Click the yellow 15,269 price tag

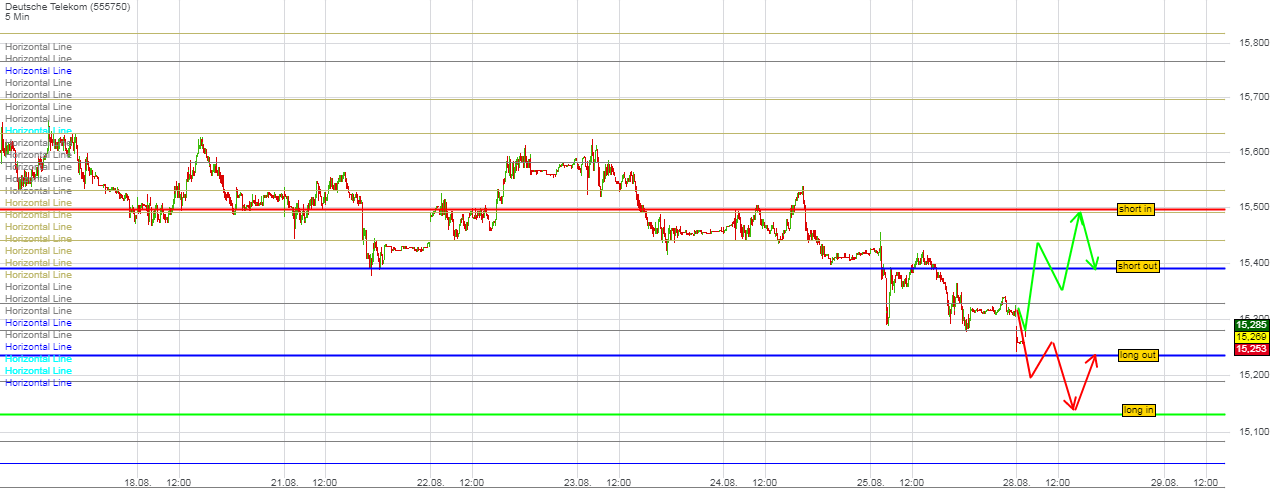(1251, 337)
